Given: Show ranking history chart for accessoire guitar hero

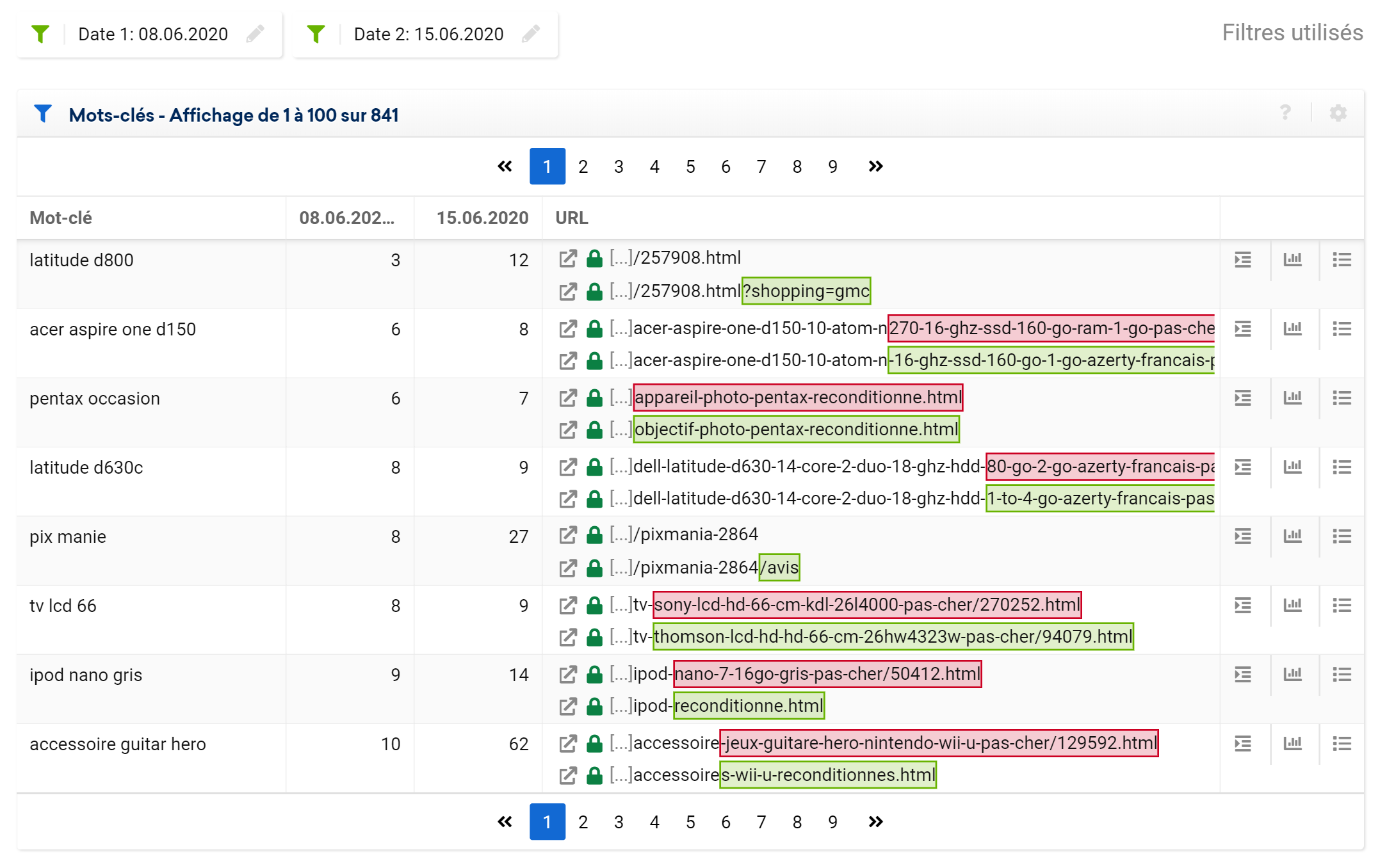Looking at the screenshot, I should (1292, 743).
